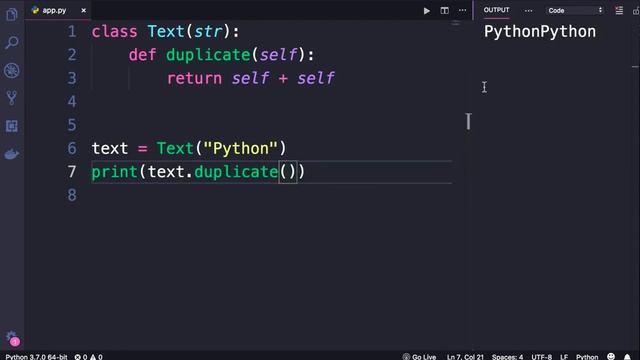Image resolution: width=640 pixels, height=360 pixels.
Task: Open the notifications bell
Action: click(x=627, y=357)
